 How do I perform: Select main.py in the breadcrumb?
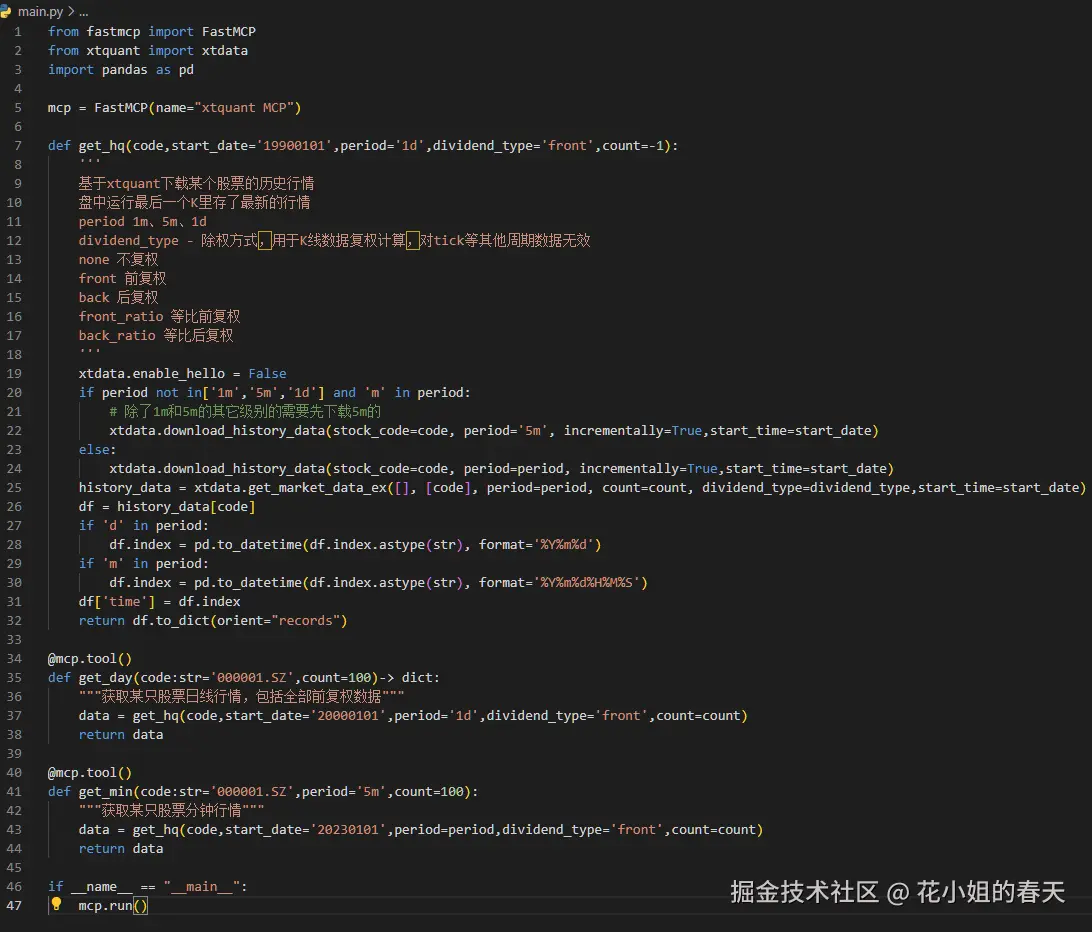[40, 11]
